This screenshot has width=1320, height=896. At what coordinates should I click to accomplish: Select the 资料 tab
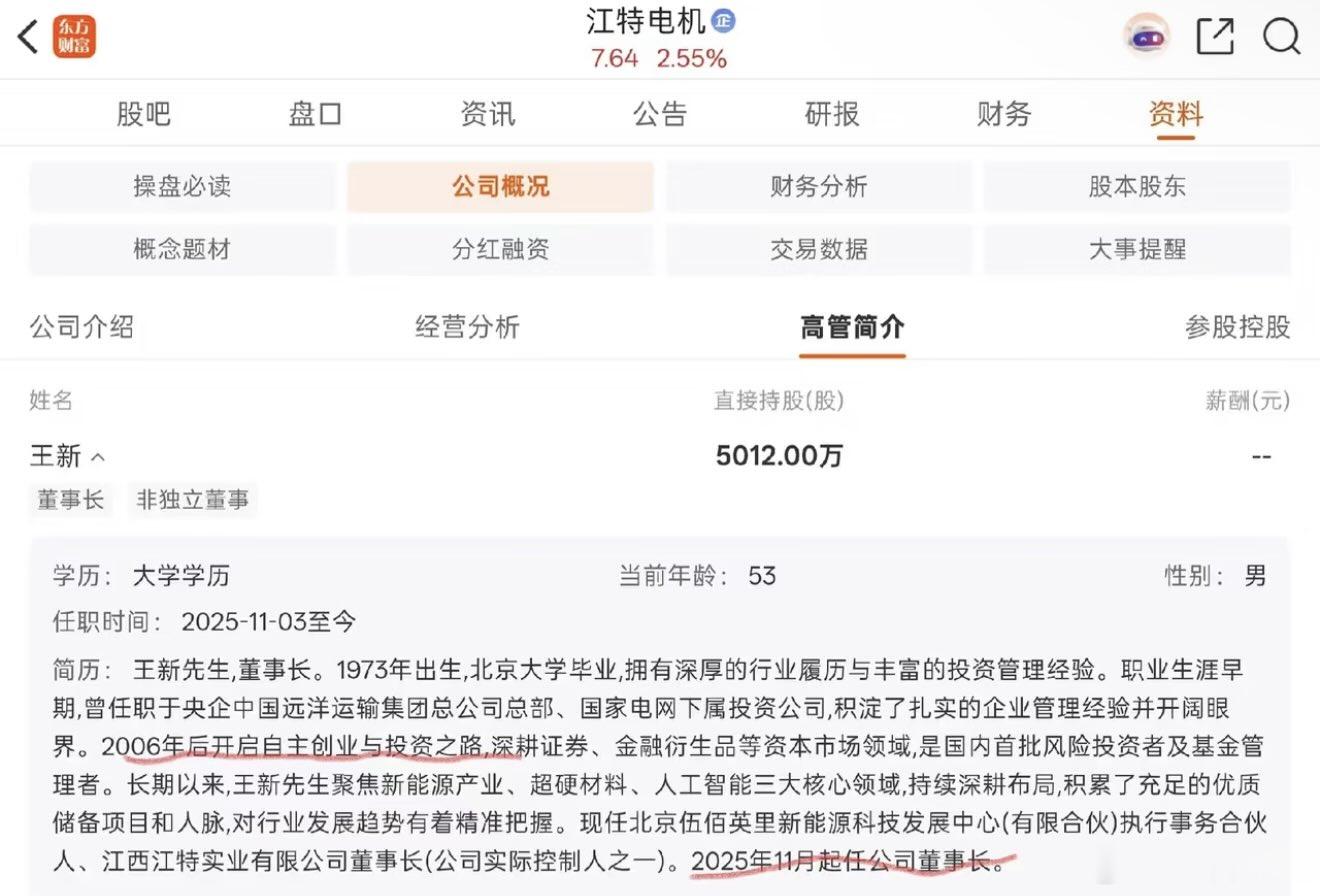[x=1176, y=114]
